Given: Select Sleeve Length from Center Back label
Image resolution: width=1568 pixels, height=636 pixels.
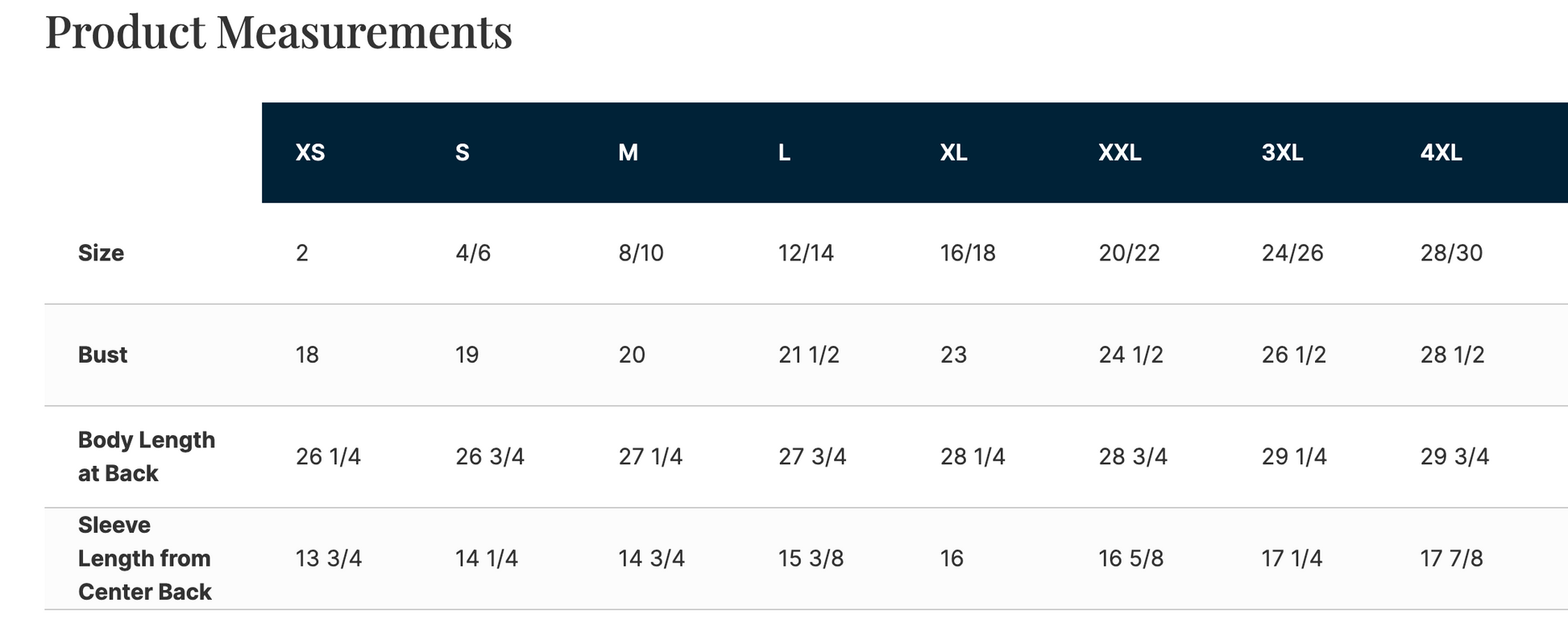Looking at the screenshot, I should [144, 558].
